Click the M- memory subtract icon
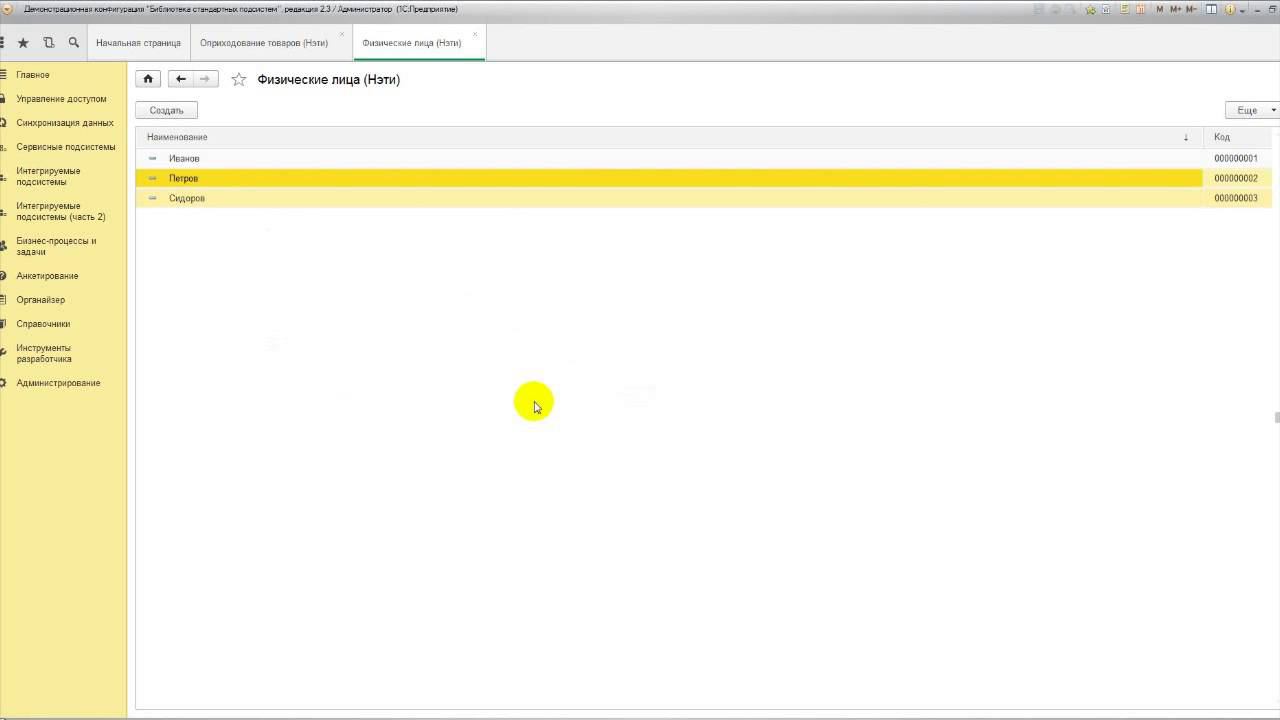This screenshot has width=1280, height=720. (x=1191, y=9)
